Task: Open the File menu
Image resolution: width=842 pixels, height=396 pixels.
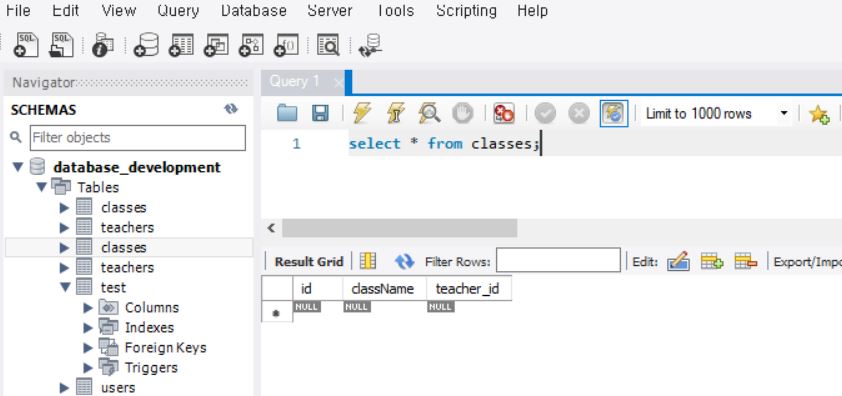Action: pyautogui.click(x=17, y=10)
